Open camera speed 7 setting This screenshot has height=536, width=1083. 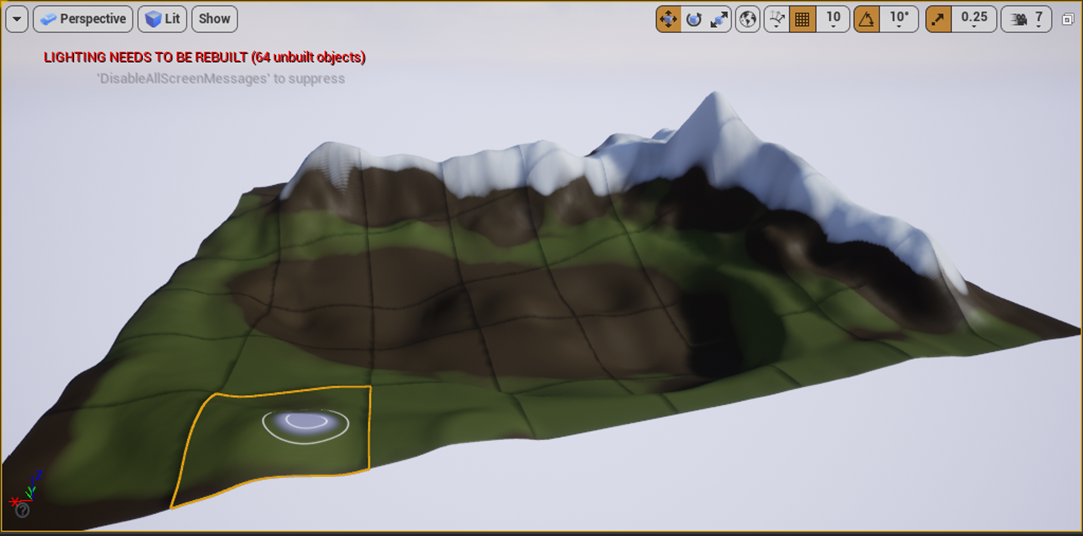1026,19
